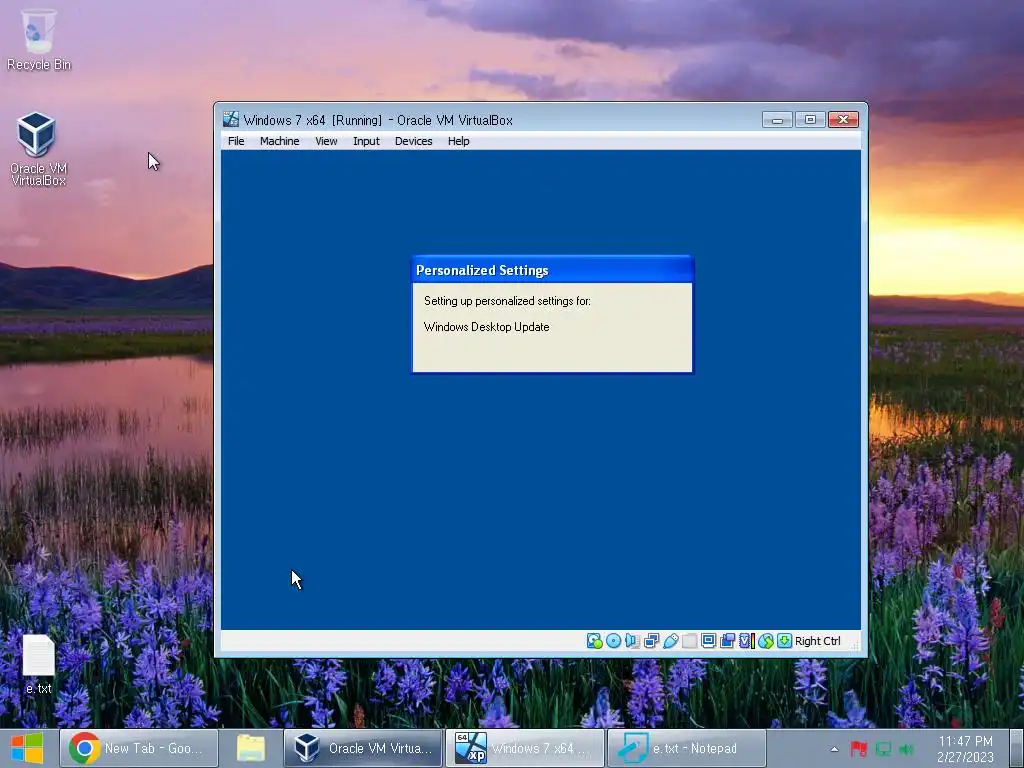Screen dimensions: 1024x768
Task: Click the network tray icon
Action: click(883, 749)
